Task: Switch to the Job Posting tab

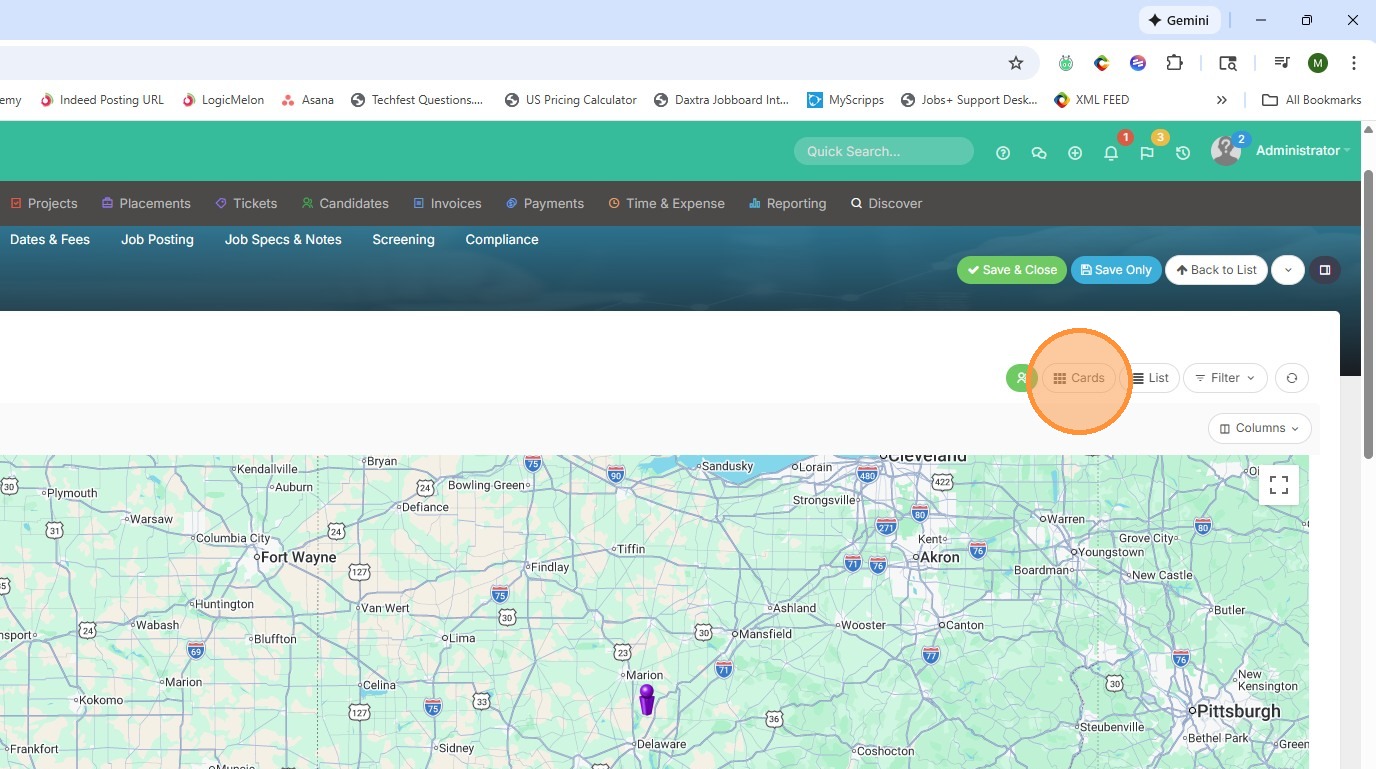Action: click(157, 240)
